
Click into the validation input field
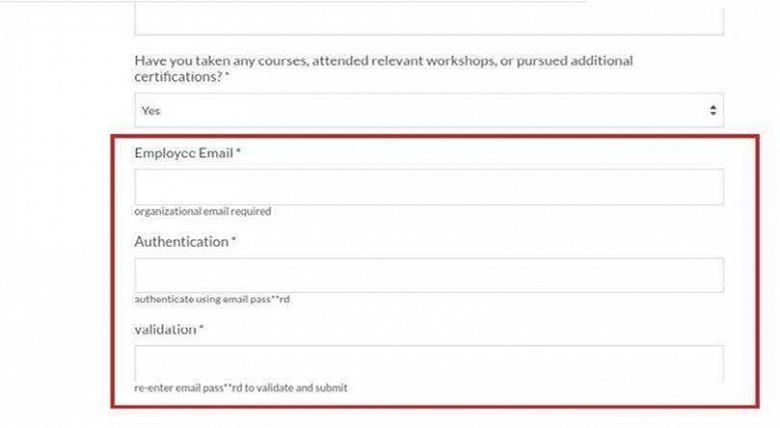pyautogui.click(x=428, y=363)
